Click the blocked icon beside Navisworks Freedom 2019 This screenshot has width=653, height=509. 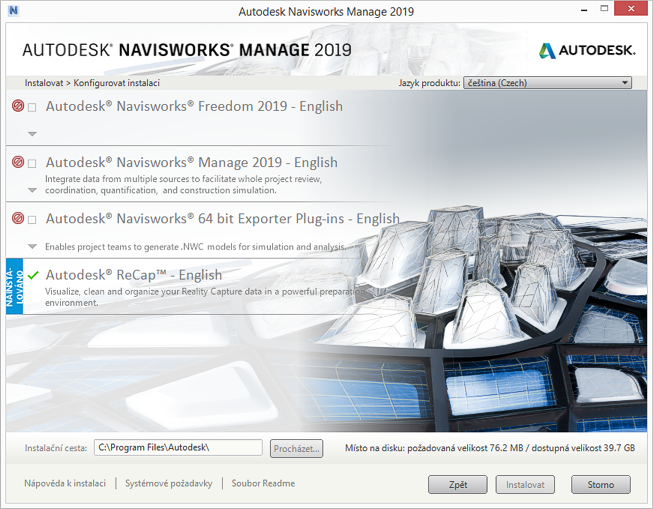[18, 107]
